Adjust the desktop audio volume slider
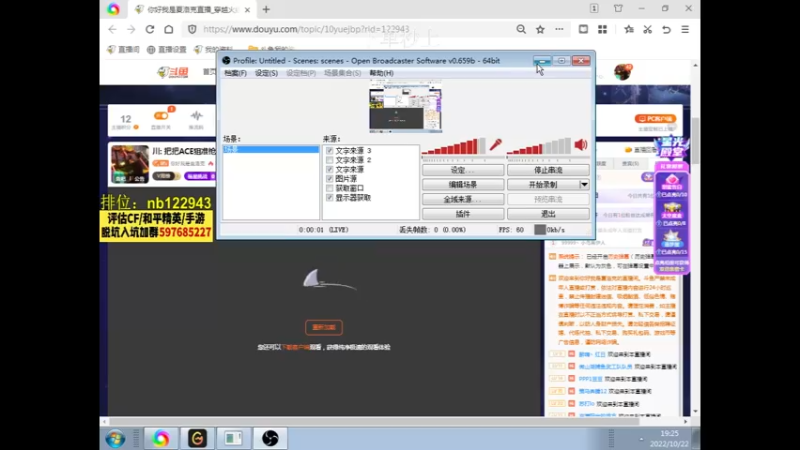 [539, 146]
